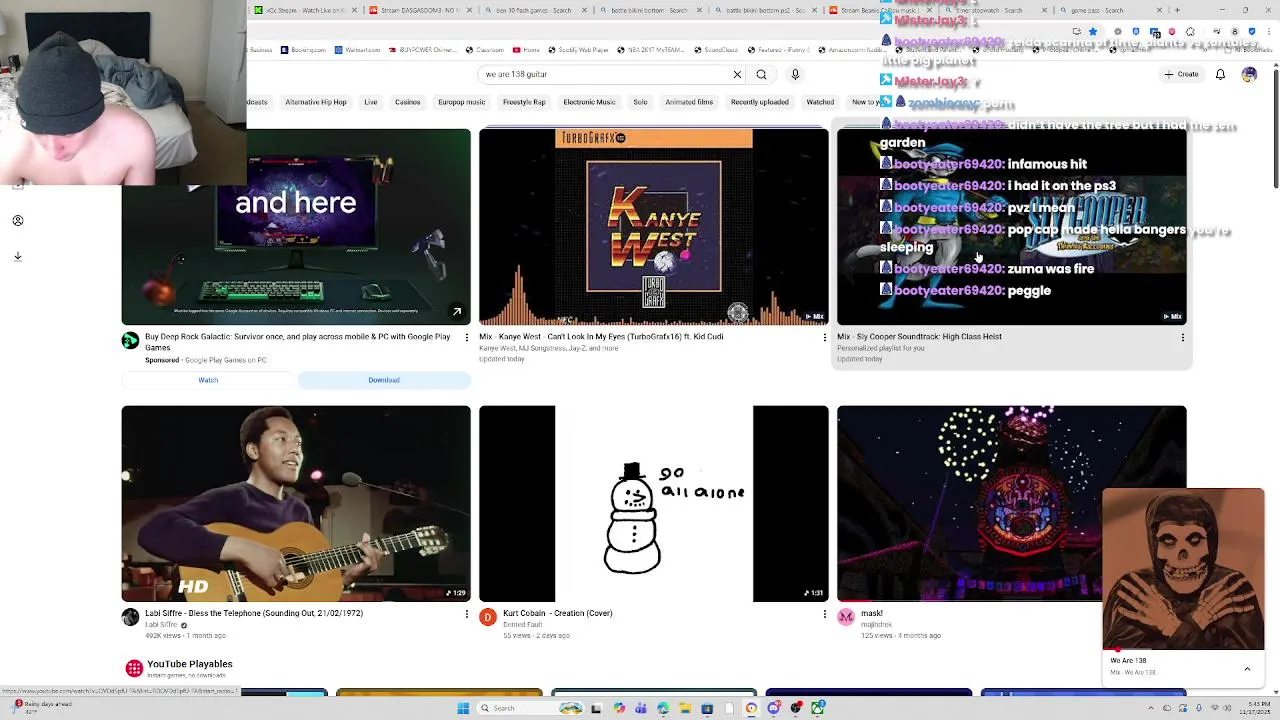Open Windows Start menu
Screen dimensions: 1280x720
(463, 708)
